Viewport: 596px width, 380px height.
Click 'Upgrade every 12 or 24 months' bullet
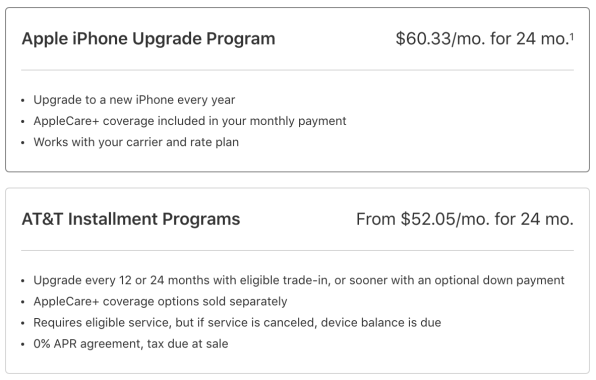click(x=299, y=280)
